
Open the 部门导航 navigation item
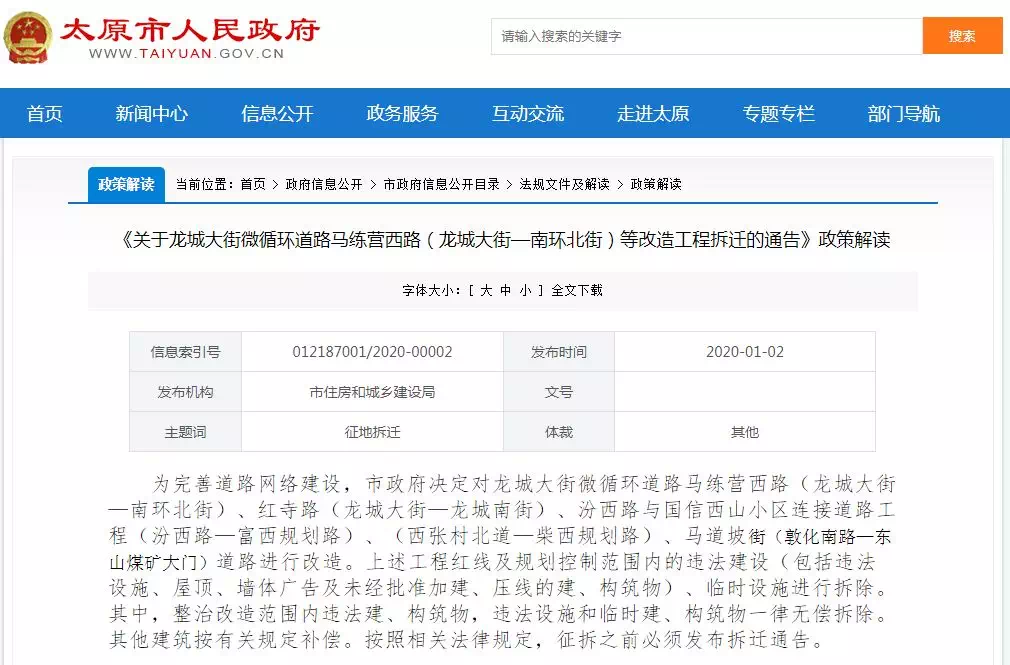[904, 113]
